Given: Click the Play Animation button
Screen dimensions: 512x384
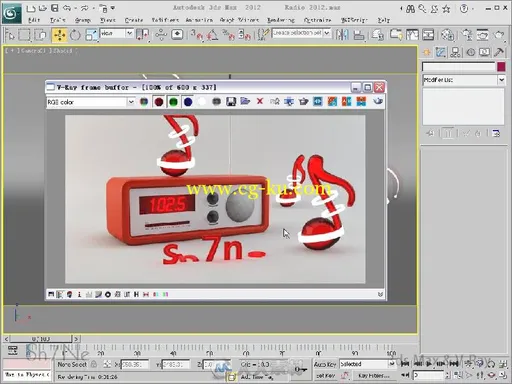Looking at the screenshot, I should click(429, 364).
